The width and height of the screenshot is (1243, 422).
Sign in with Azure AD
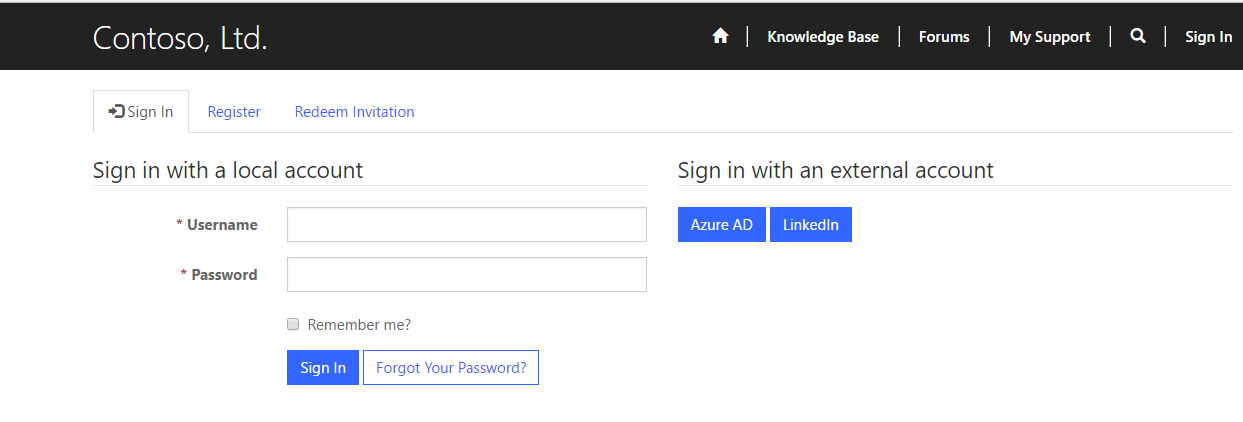(722, 224)
